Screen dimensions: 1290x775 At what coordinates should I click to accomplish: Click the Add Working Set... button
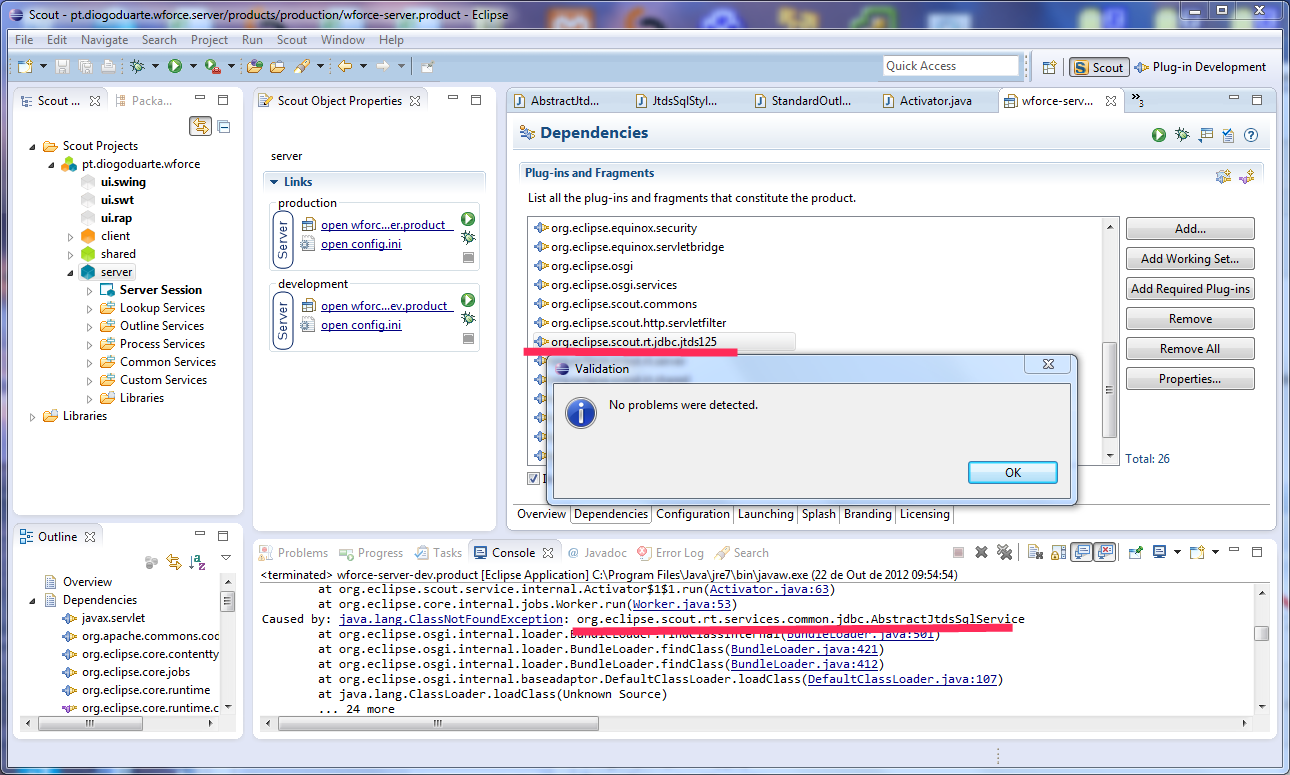point(1190,259)
